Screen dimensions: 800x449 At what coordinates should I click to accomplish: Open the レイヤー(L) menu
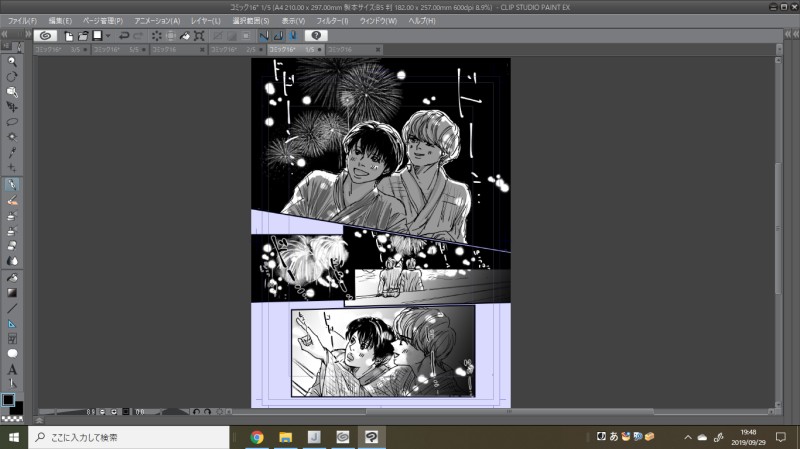pos(206,21)
